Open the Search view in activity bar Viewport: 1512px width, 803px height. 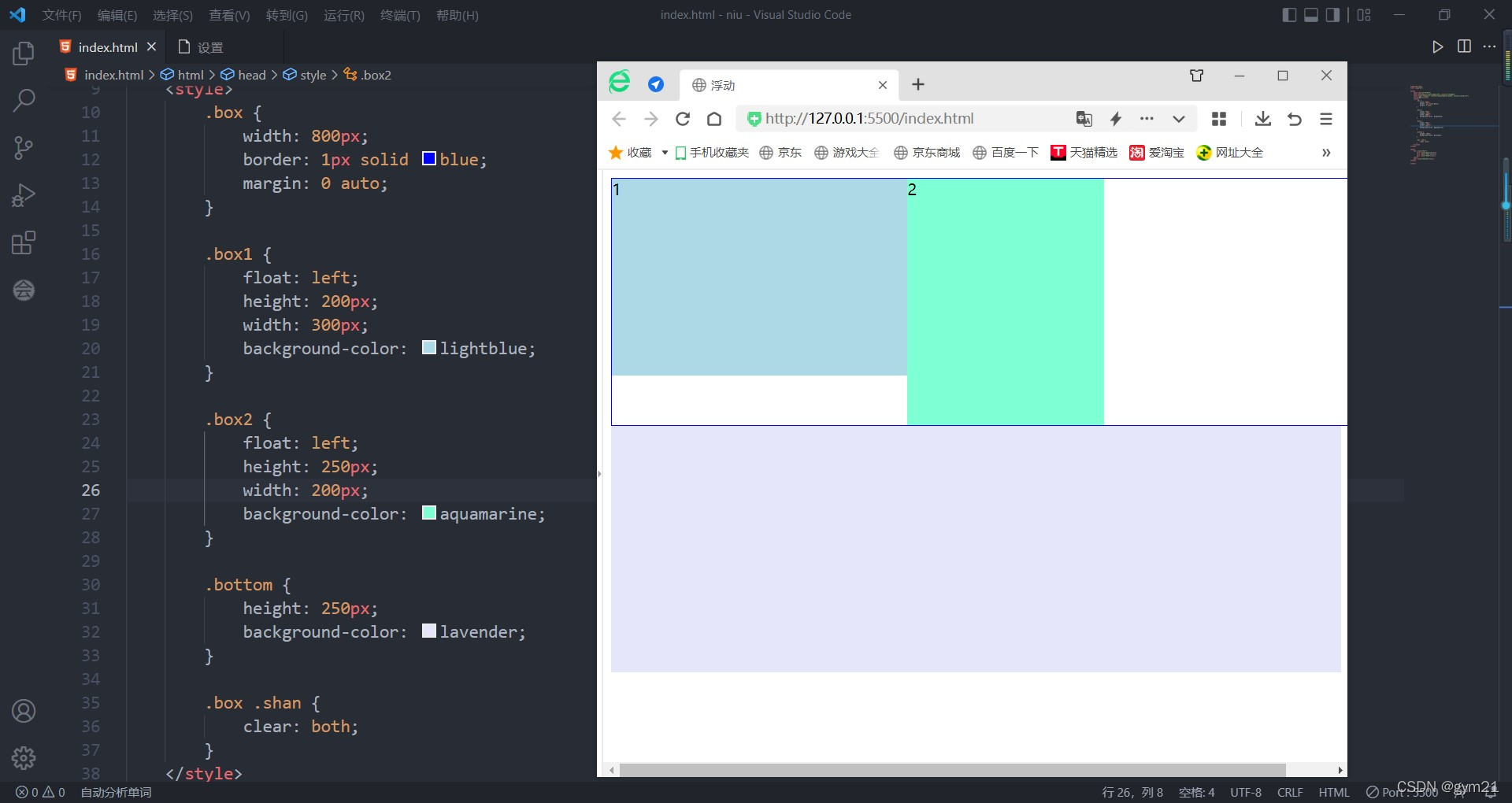coord(24,100)
